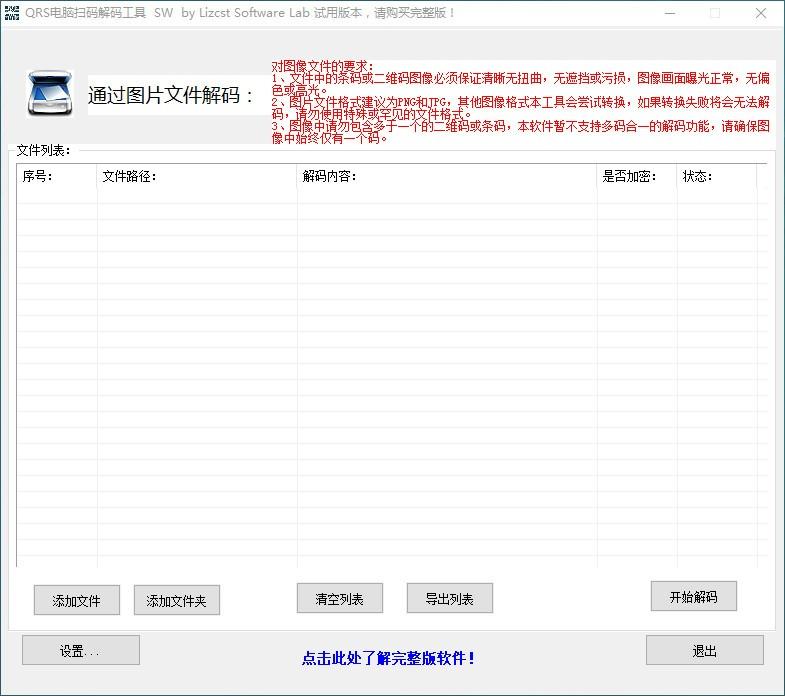Image resolution: width=785 pixels, height=696 pixels.
Task: Sort by the 文件路径 column header
Action: [x=196, y=176]
